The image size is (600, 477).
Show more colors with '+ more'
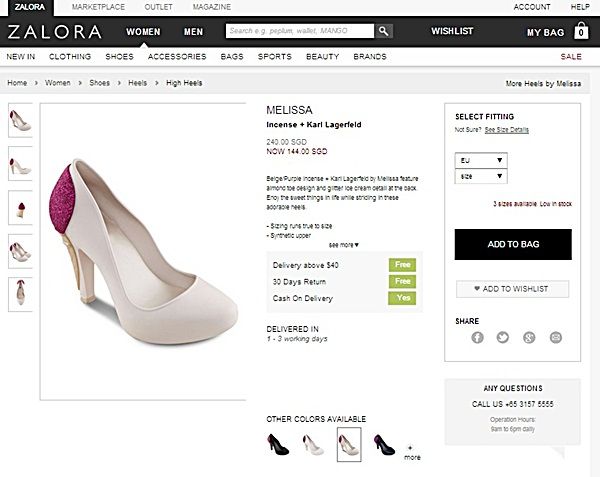(412, 453)
